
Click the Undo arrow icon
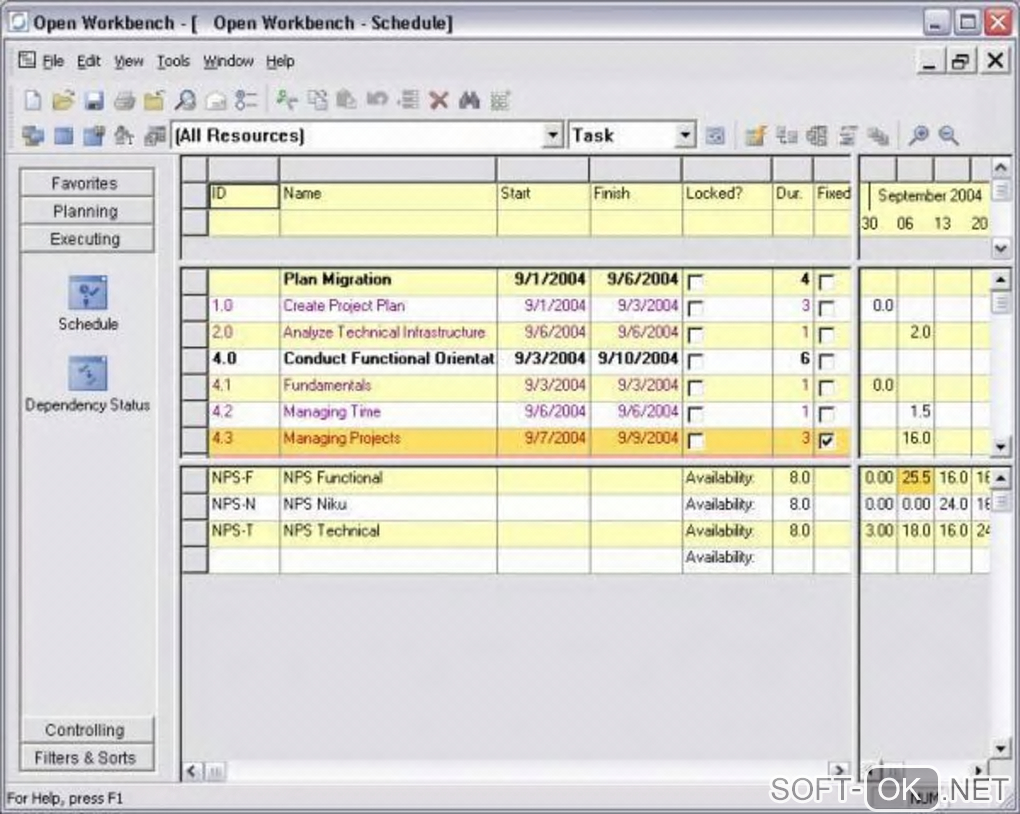tap(377, 100)
